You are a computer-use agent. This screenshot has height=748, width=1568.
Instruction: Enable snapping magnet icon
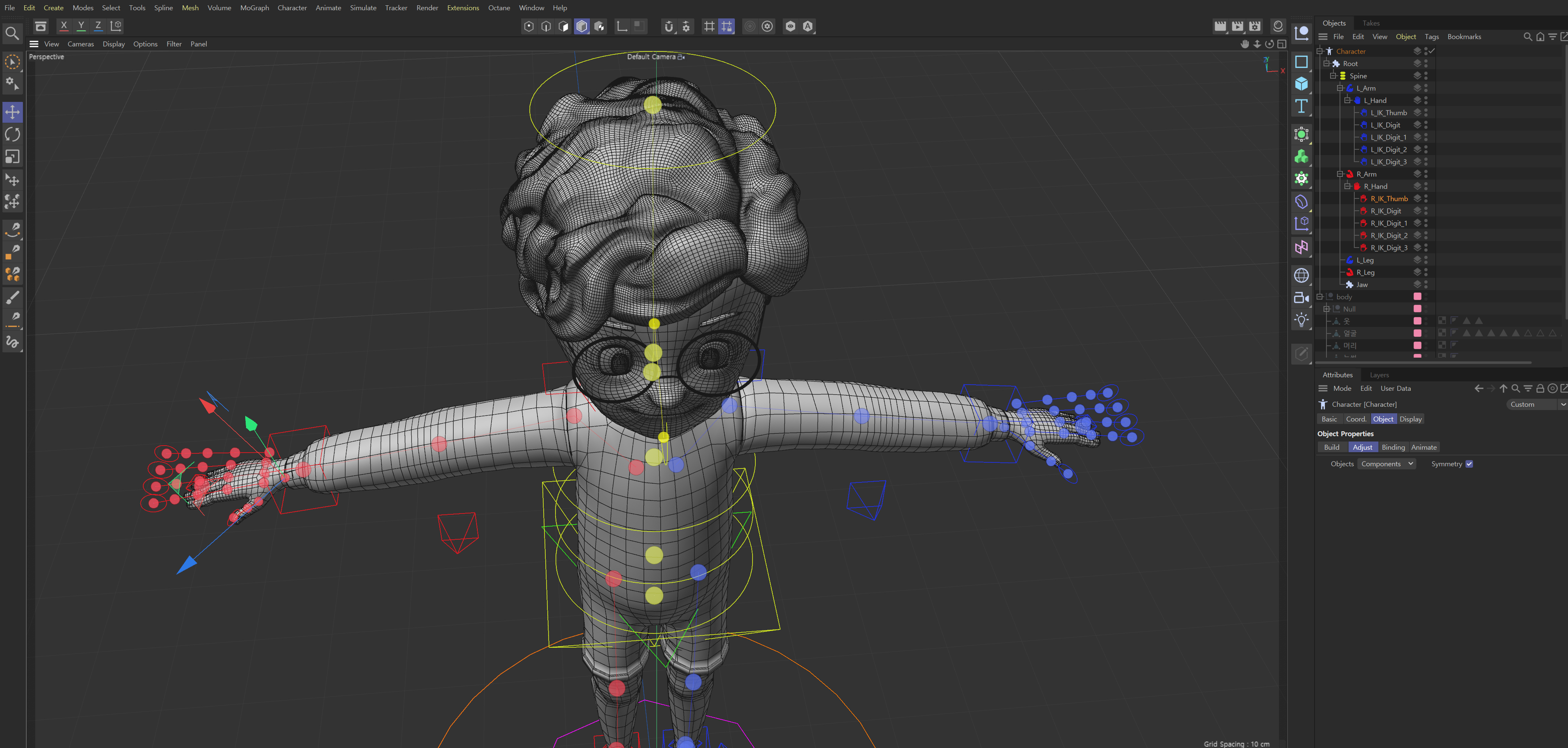tap(669, 26)
